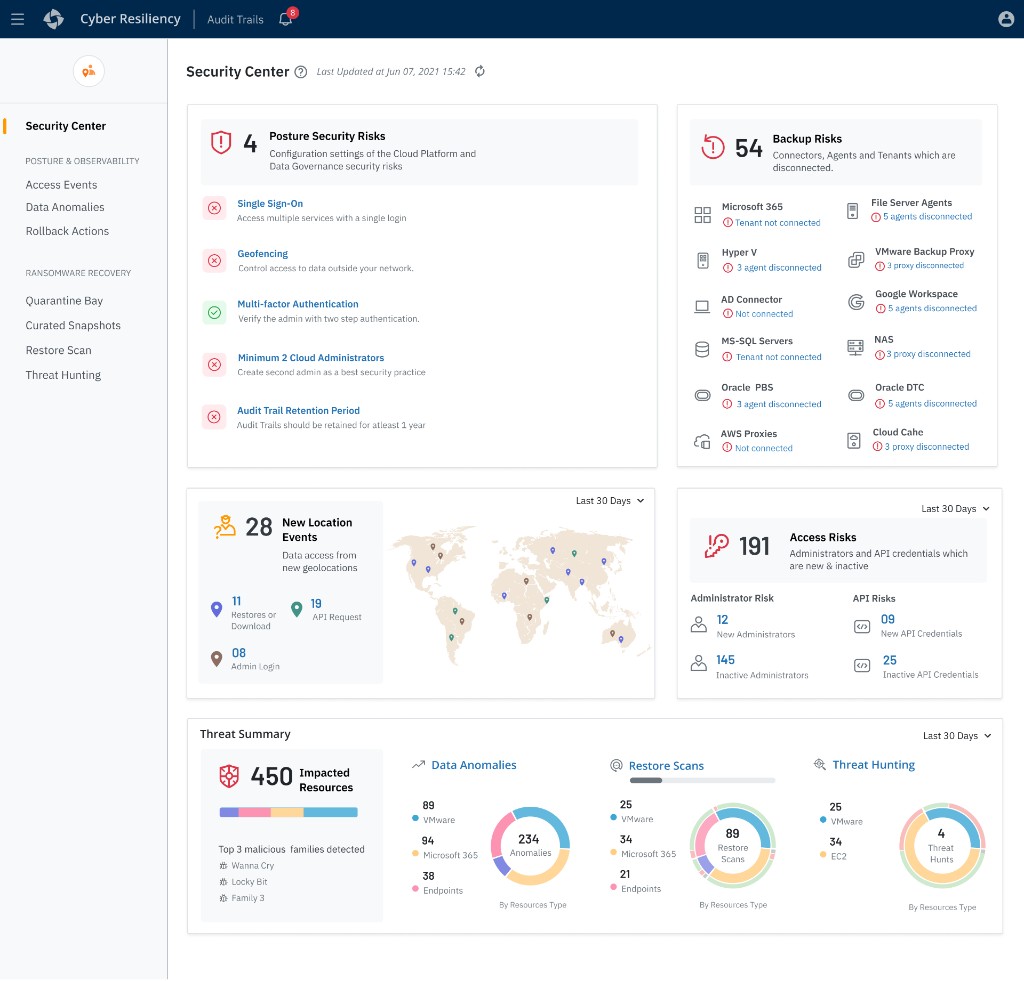Click the Multi-factor Authentication passed check icon
This screenshot has height=981, width=1024.
coord(214,313)
